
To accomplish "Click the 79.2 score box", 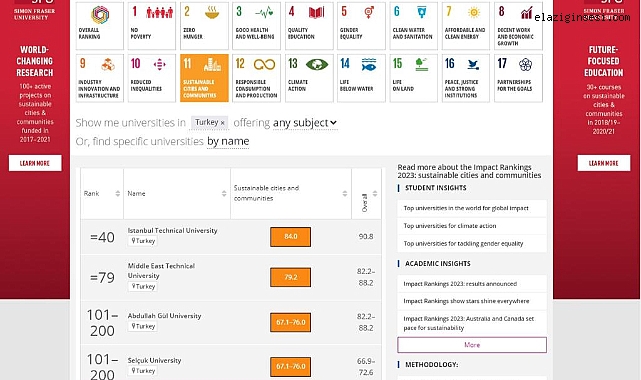I will tap(290, 277).
